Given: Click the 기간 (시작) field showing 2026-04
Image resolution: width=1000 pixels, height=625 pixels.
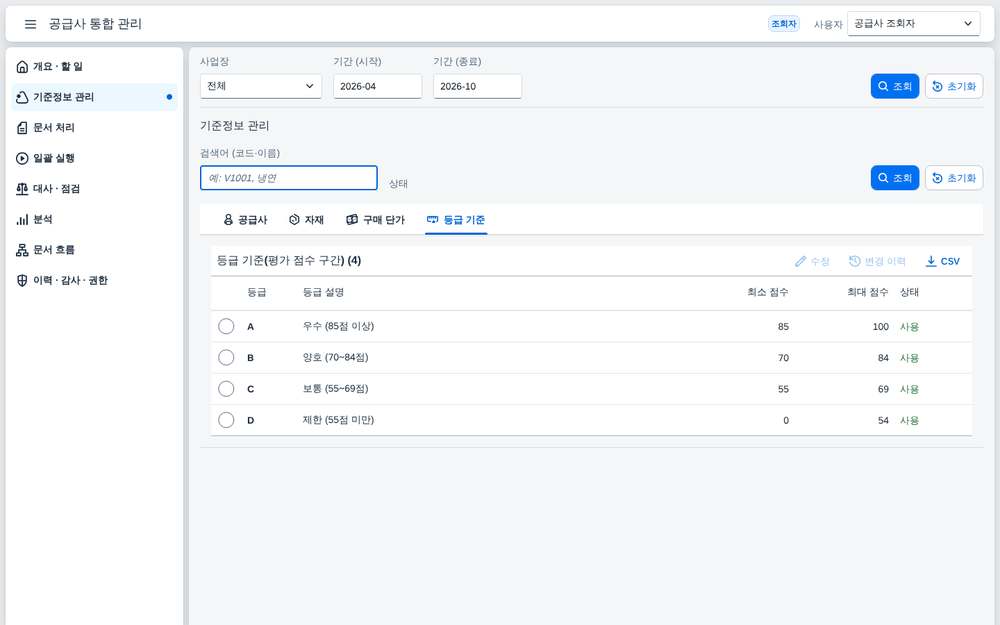Looking at the screenshot, I should 378,86.
